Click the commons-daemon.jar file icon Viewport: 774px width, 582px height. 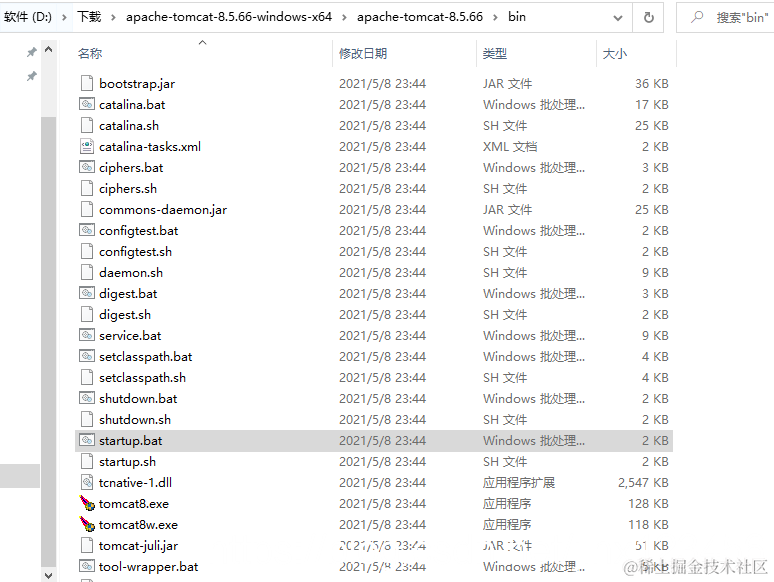87,209
